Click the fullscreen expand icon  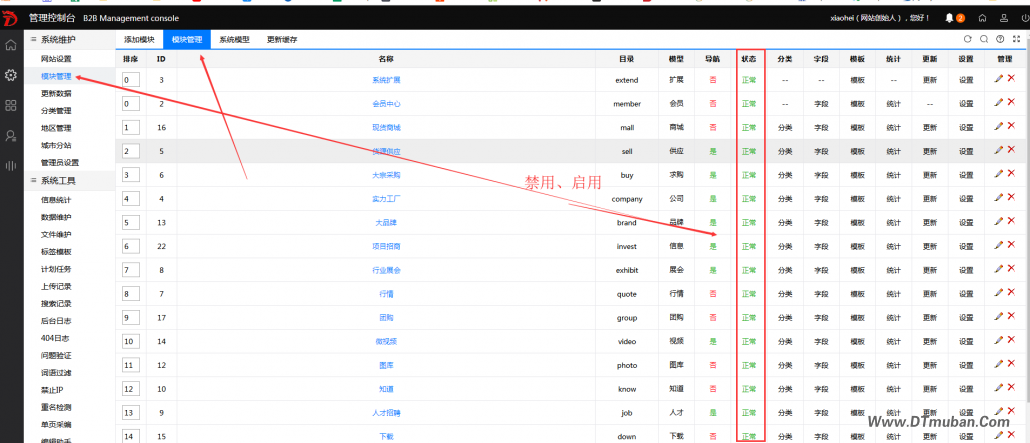(x=1017, y=39)
